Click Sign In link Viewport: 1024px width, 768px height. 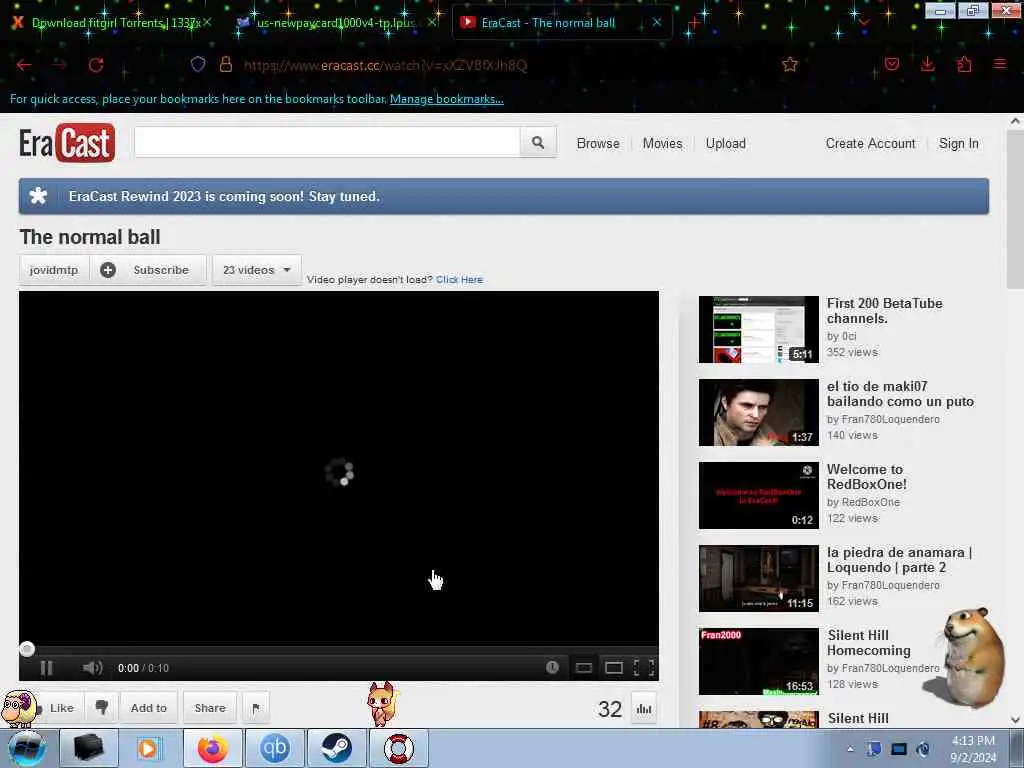(959, 143)
